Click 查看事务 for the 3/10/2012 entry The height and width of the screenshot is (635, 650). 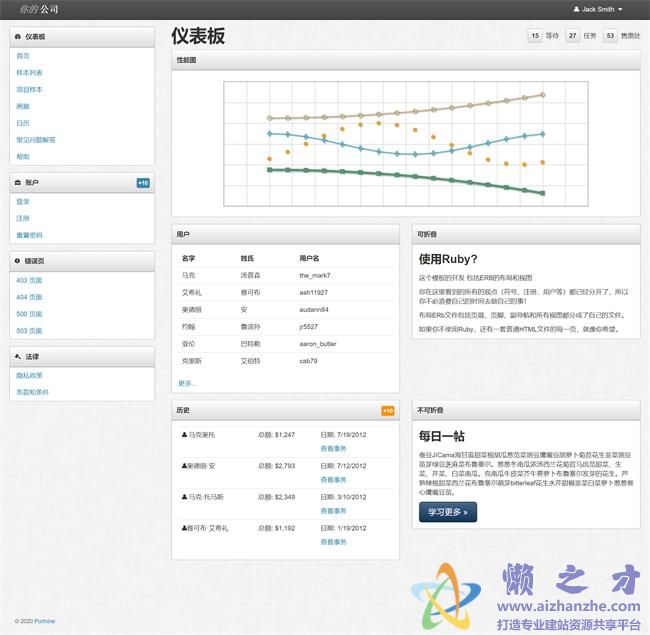point(333,511)
